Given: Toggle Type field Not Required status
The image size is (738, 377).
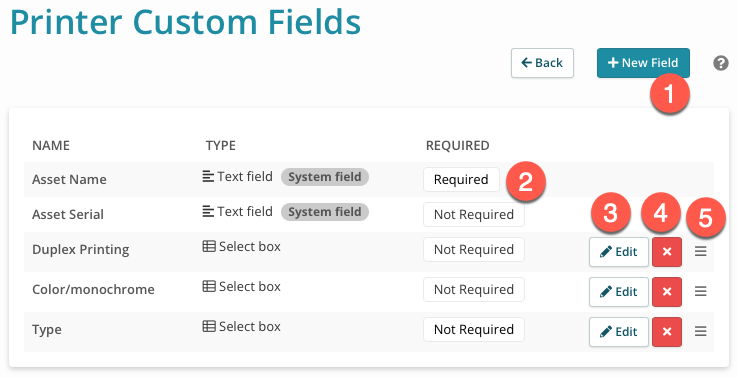Looking at the screenshot, I should (x=473, y=329).
